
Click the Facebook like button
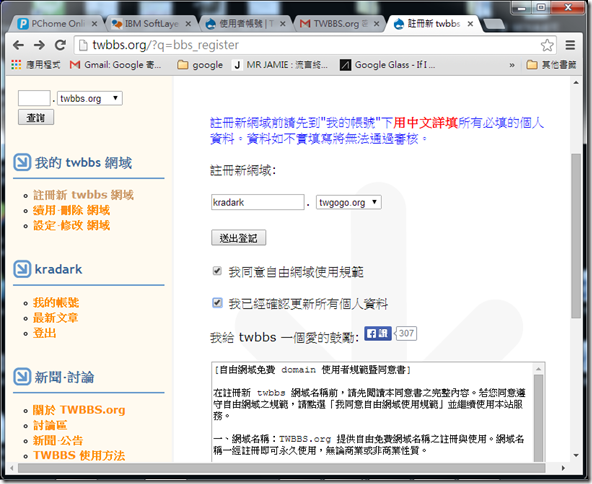[378, 333]
